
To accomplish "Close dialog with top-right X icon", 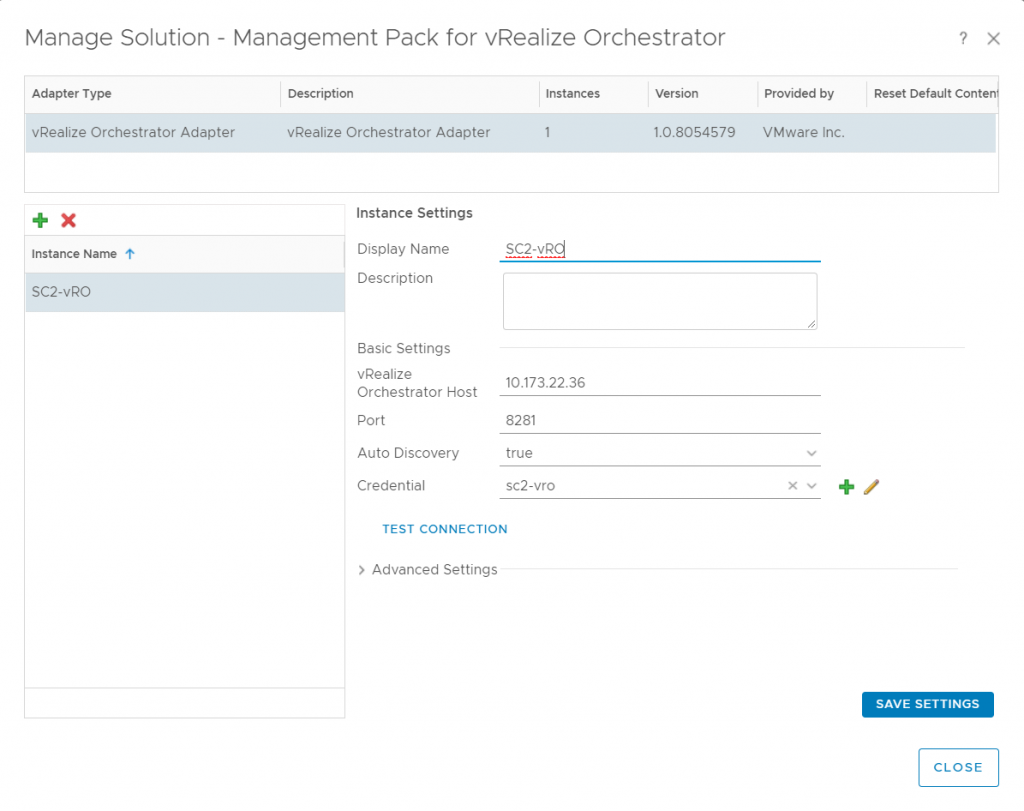I will coord(993,39).
